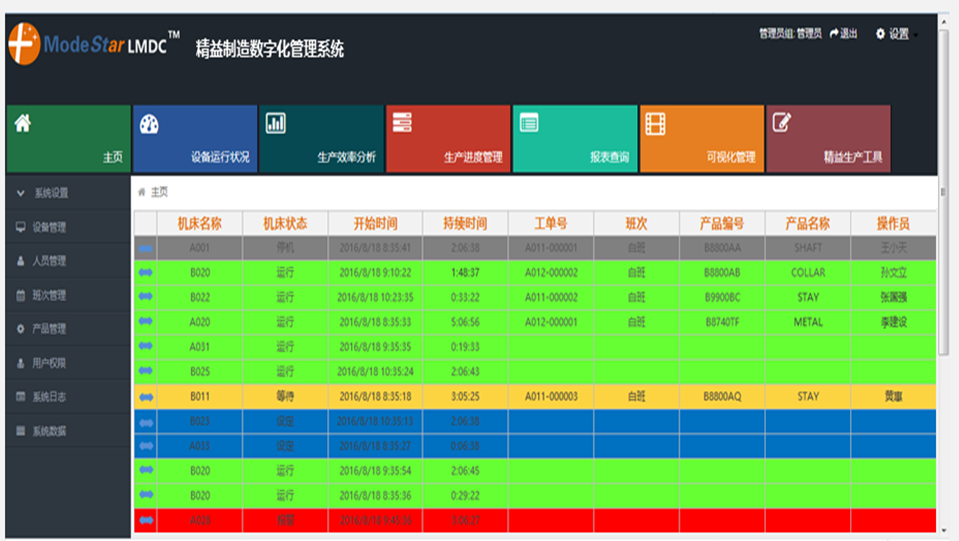
Task: Click the bar chart icon for 生产效率分析
Action: click(x=275, y=123)
